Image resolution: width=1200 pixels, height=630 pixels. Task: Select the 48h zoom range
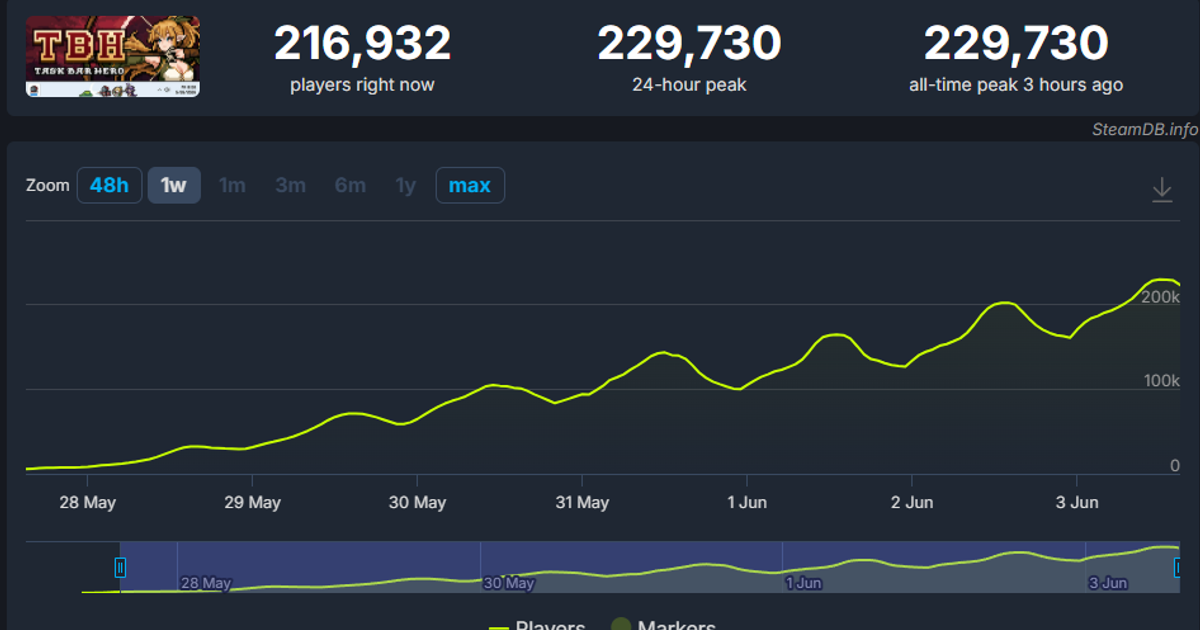pos(109,185)
